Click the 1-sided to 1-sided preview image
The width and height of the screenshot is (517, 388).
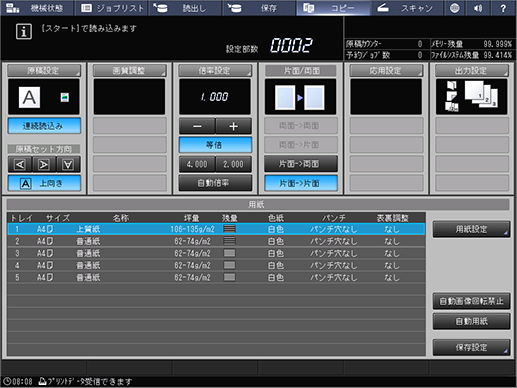[300, 97]
